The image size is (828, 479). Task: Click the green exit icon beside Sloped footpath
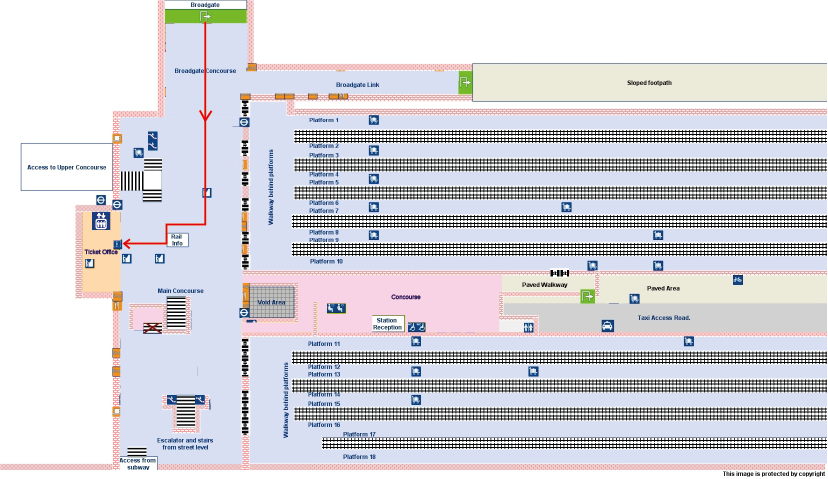(x=465, y=83)
